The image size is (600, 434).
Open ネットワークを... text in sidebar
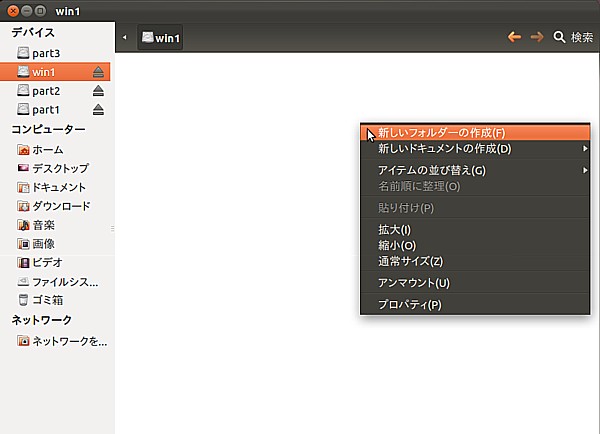[70, 341]
